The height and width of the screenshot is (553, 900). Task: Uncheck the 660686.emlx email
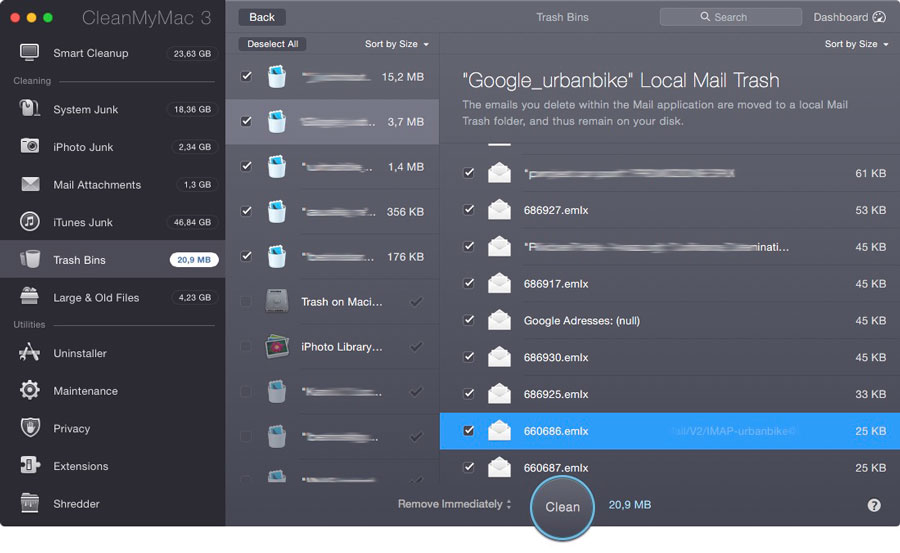coord(469,430)
